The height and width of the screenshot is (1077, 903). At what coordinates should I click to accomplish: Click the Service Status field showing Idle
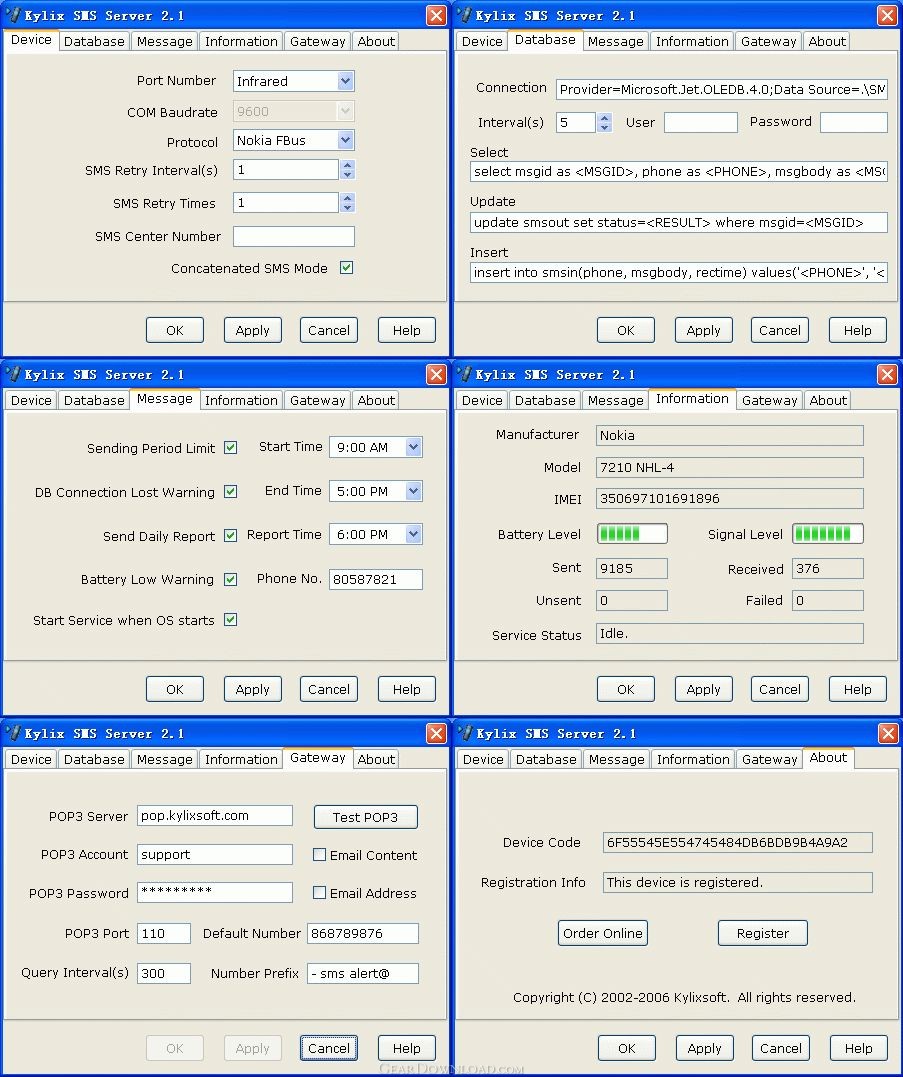(730, 633)
